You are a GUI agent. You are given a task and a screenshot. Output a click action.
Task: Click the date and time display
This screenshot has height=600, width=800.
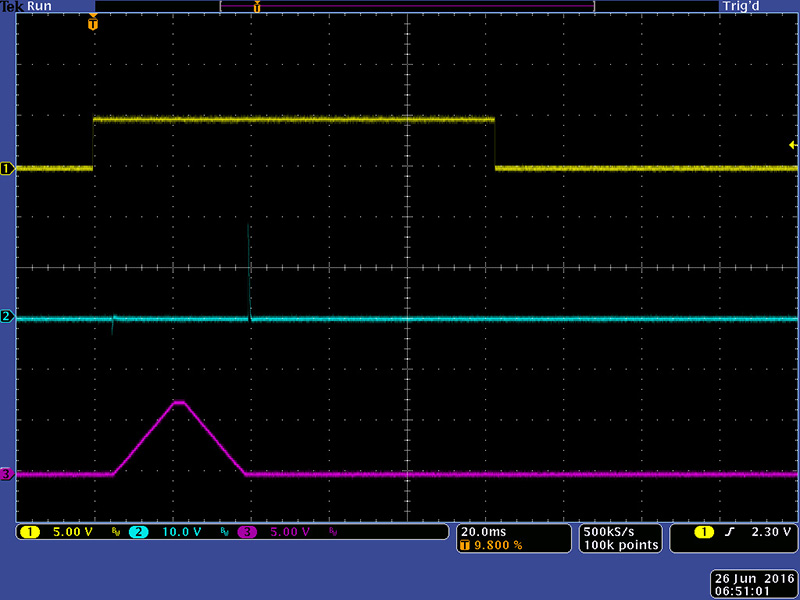tap(751, 585)
